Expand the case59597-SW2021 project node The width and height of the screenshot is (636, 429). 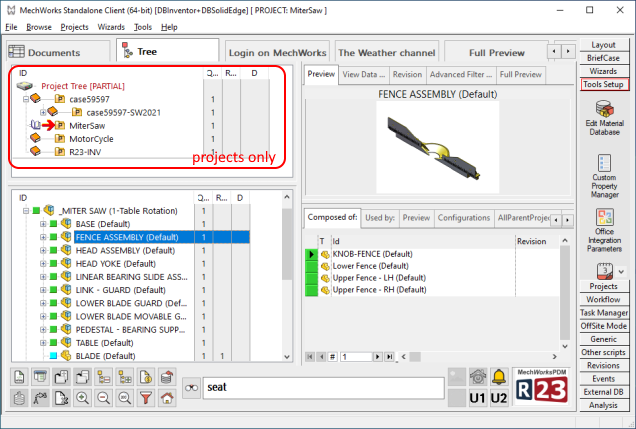43,112
